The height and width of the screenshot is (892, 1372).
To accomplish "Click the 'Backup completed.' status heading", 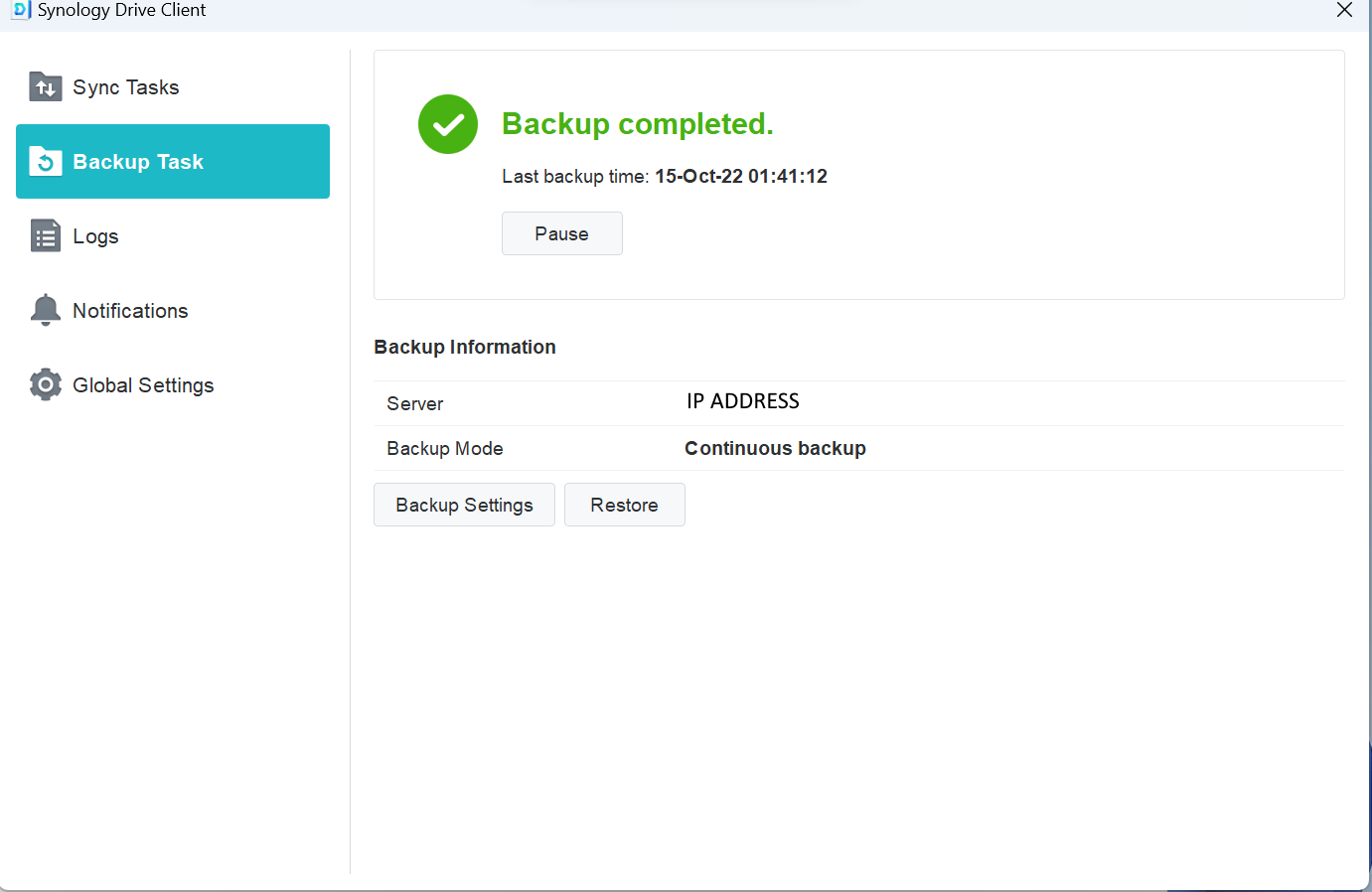I will pos(638,124).
